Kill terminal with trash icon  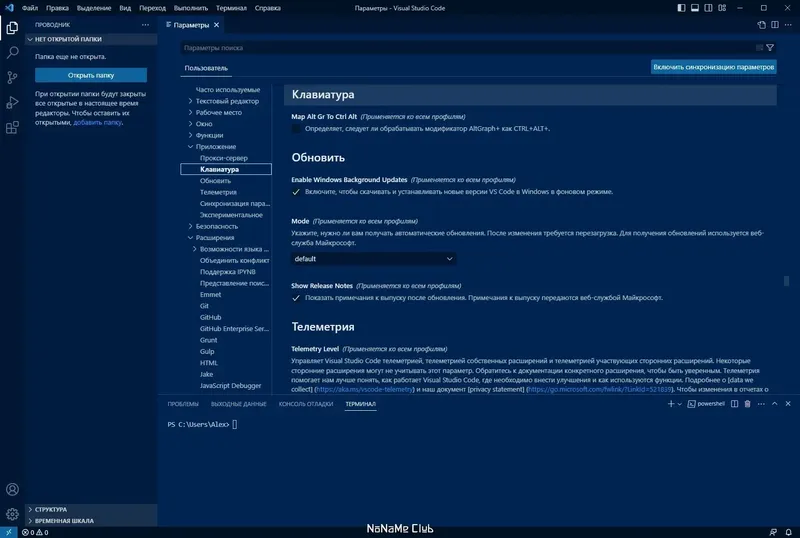(x=747, y=404)
